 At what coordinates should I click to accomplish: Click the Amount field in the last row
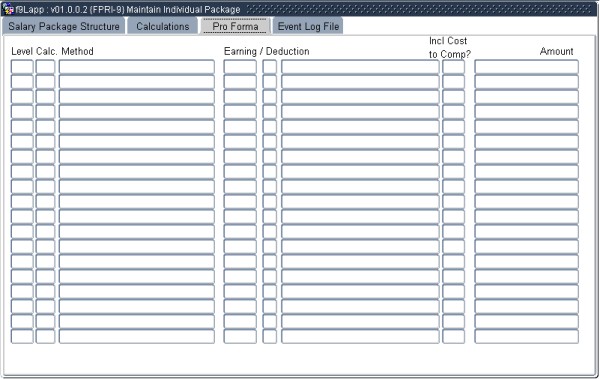tap(527, 337)
